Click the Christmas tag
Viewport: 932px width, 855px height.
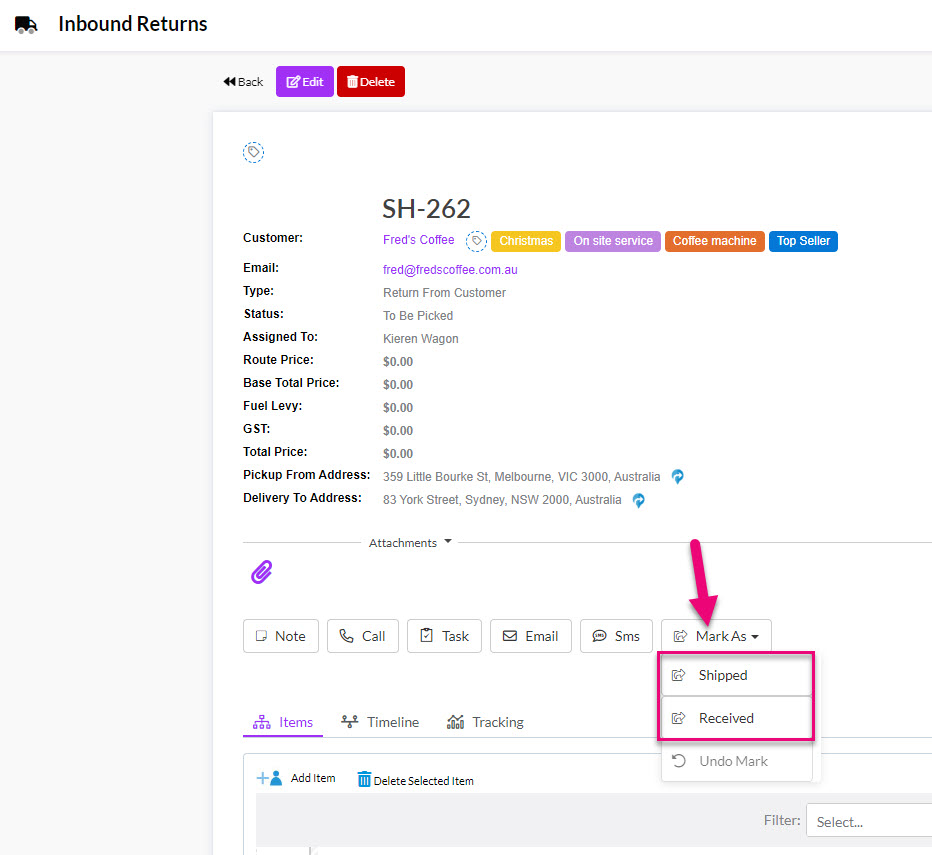click(525, 241)
